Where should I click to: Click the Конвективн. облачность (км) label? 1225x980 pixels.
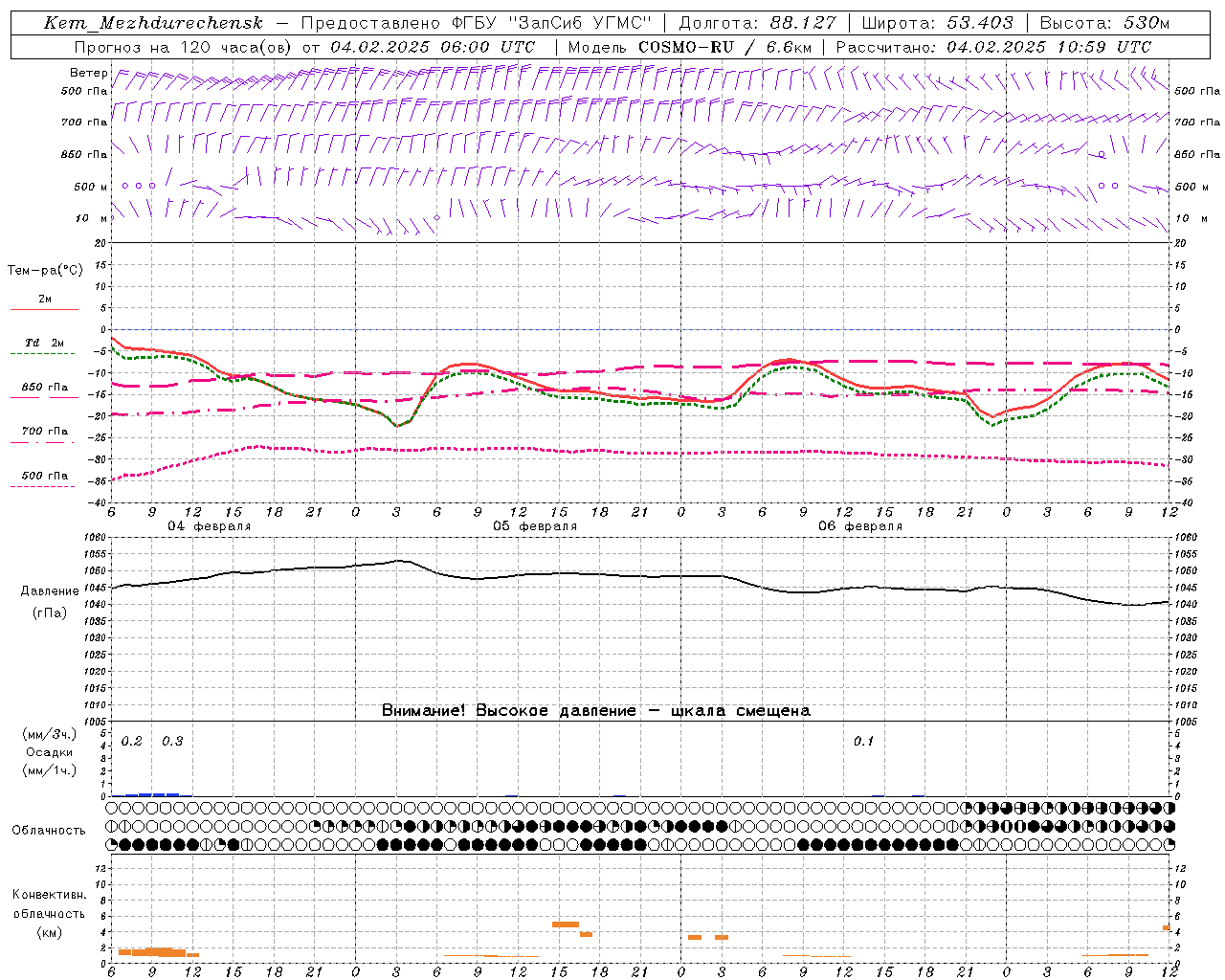49,913
